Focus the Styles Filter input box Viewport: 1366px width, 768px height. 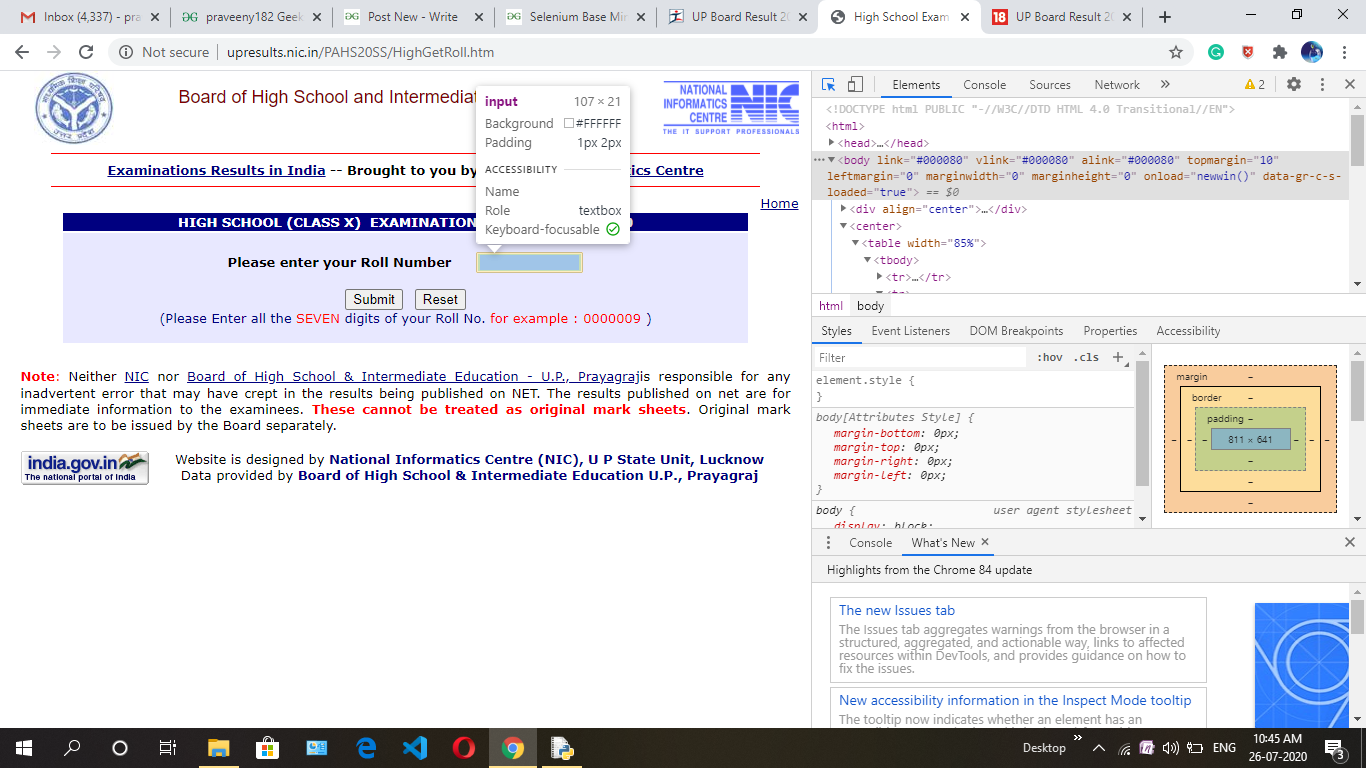tap(920, 357)
